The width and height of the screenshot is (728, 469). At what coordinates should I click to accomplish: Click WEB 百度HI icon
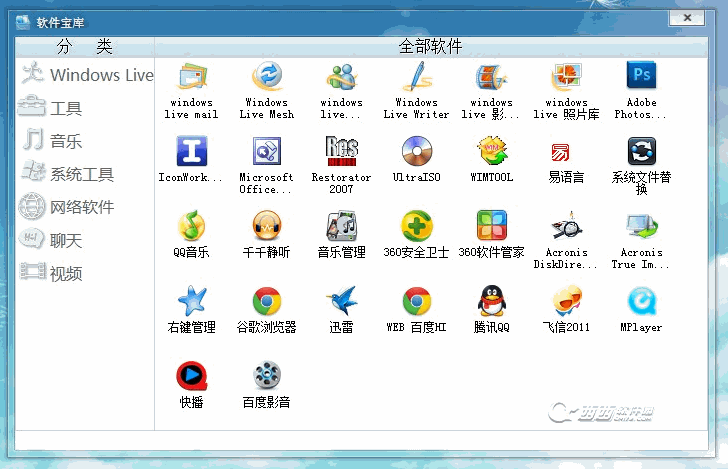417,301
